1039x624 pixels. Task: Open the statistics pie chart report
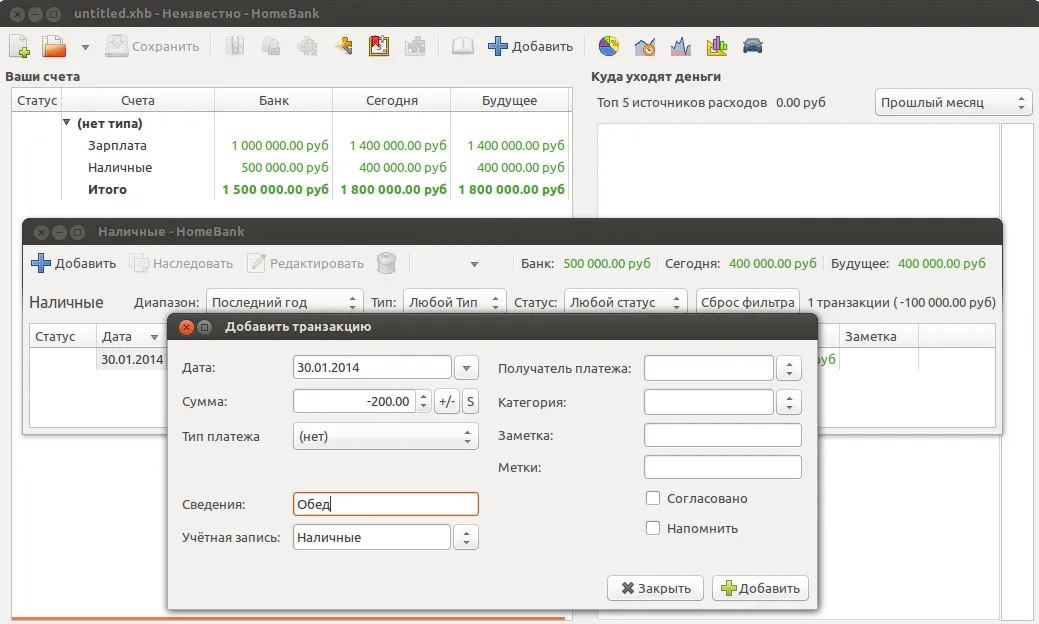[x=608, y=46]
